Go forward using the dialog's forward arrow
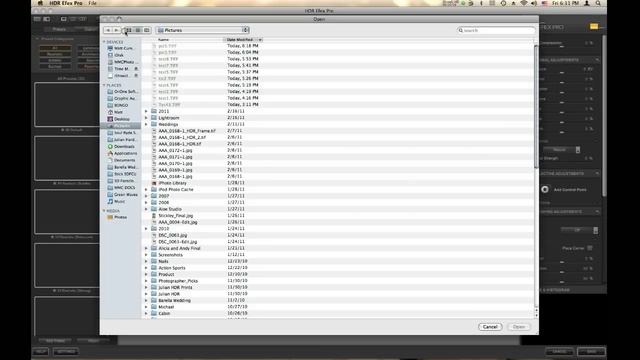The image size is (640, 360). [116, 30]
